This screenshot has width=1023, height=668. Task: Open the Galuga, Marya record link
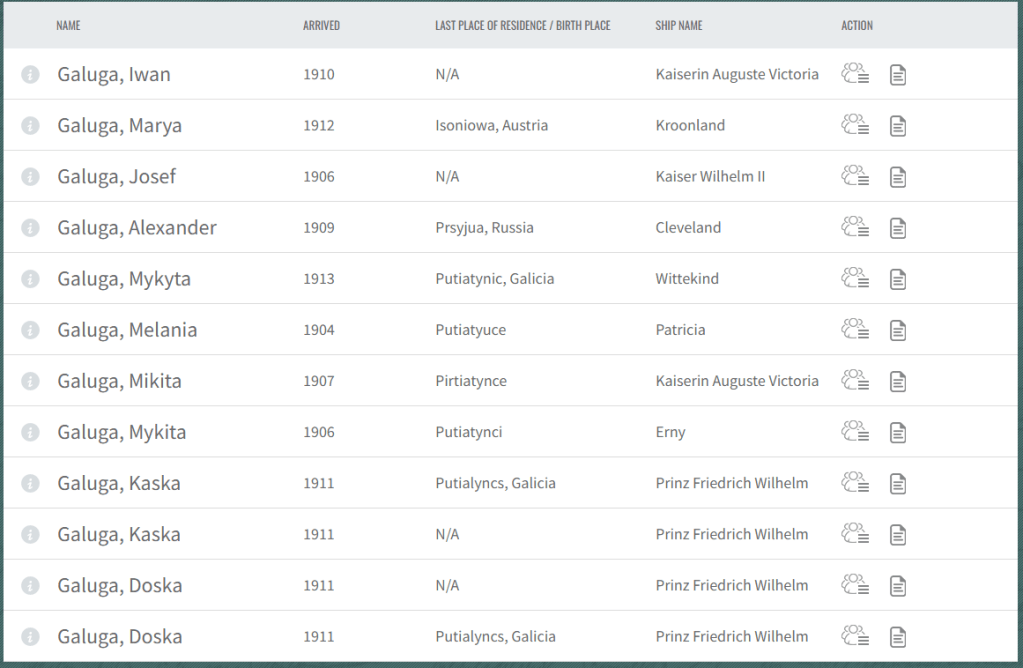coord(119,126)
